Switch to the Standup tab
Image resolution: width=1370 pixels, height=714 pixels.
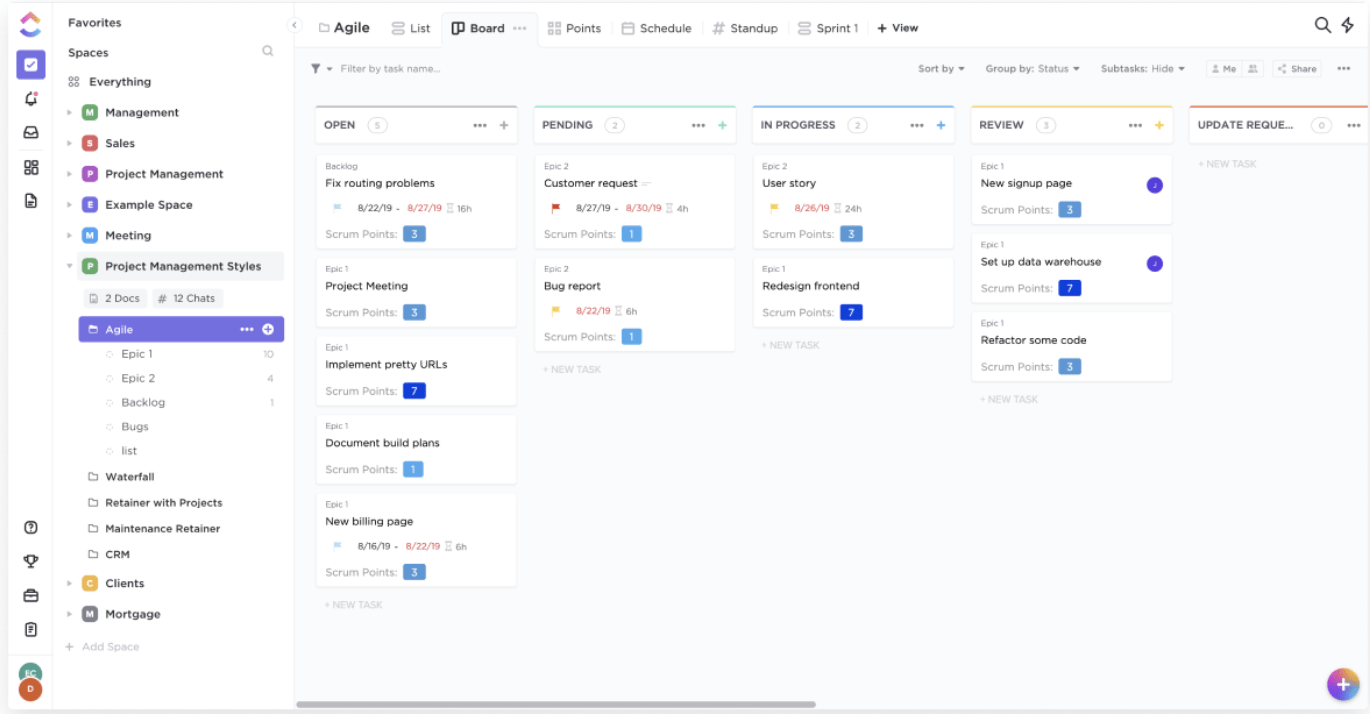point(744,28)
